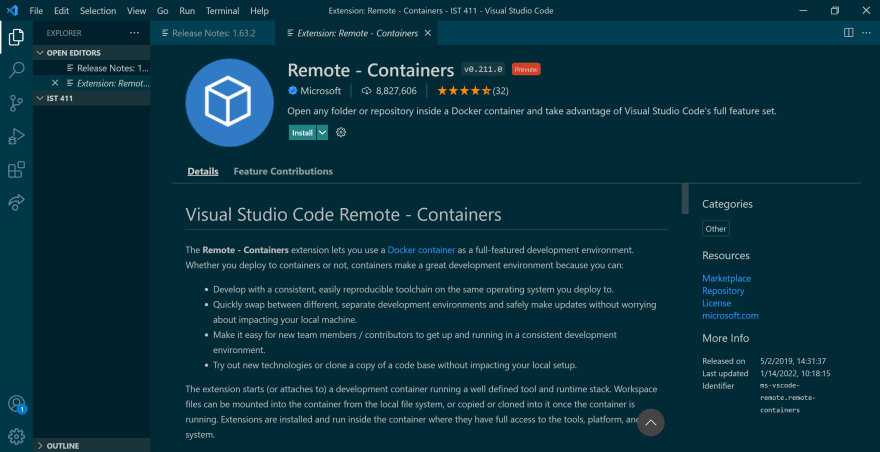The image size is (880, 452).
Task: Open the File menu
Action: click(x=36, y=11)
